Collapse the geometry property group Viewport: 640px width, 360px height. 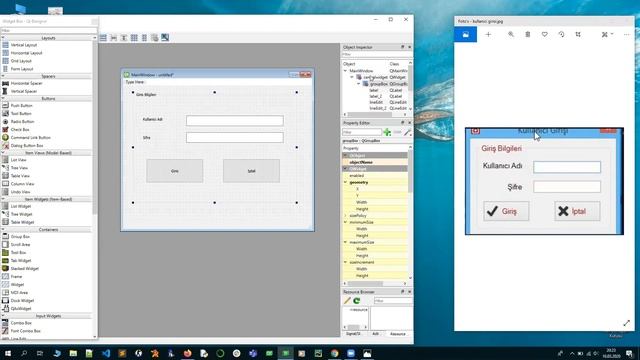point(345,182)
